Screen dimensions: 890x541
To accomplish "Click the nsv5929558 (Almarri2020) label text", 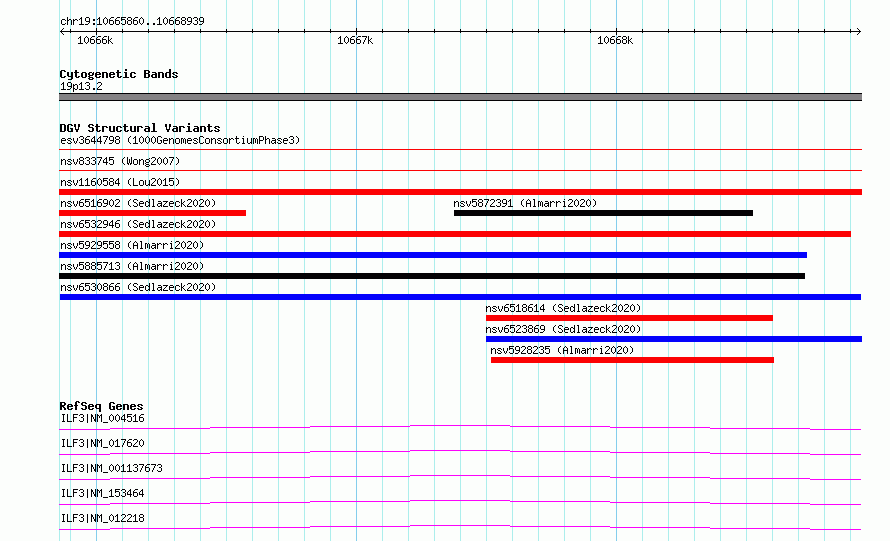I will 132,245.
